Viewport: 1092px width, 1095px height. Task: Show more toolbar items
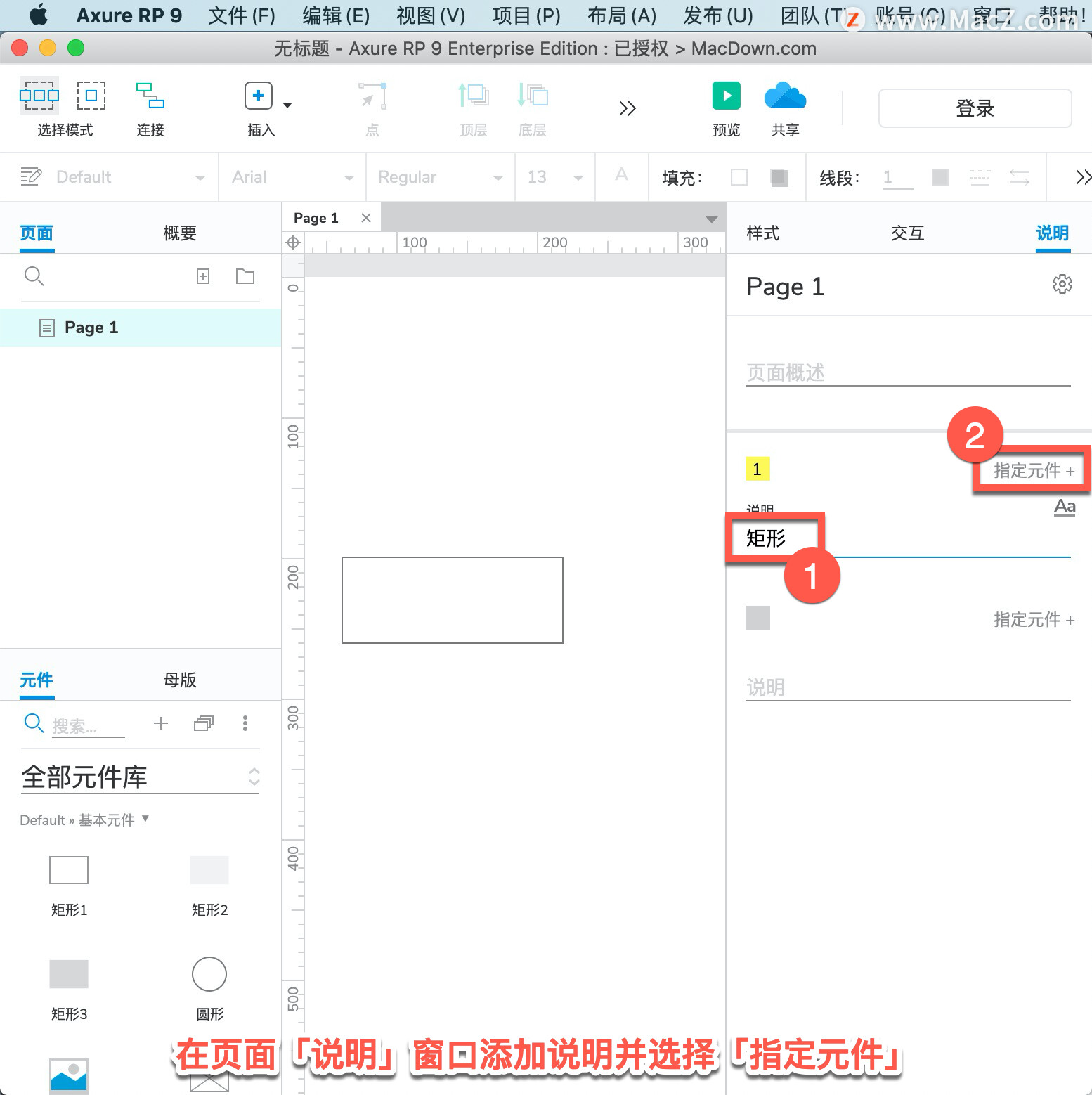pyautogui.click(x=628, y=108)
